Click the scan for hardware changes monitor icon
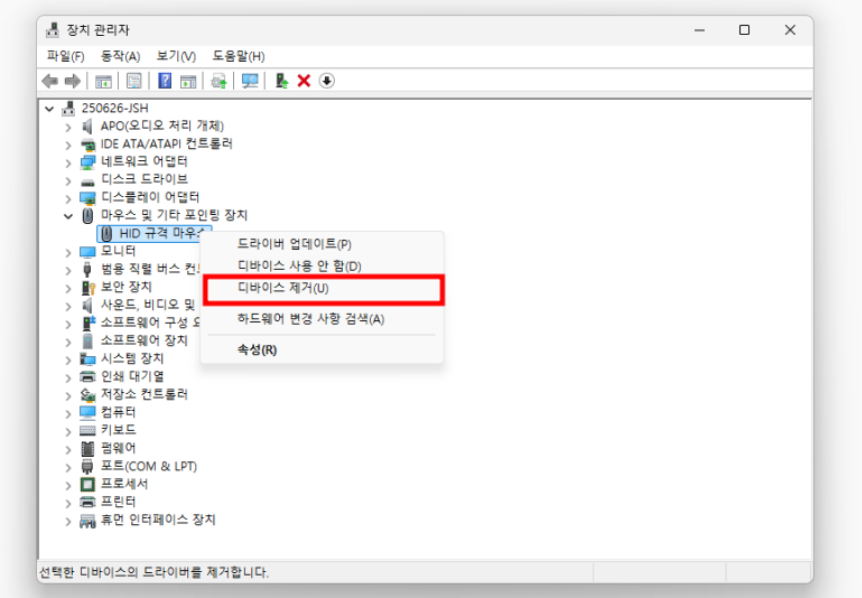Viewport: 862px width, 598px height. (250, 81)
